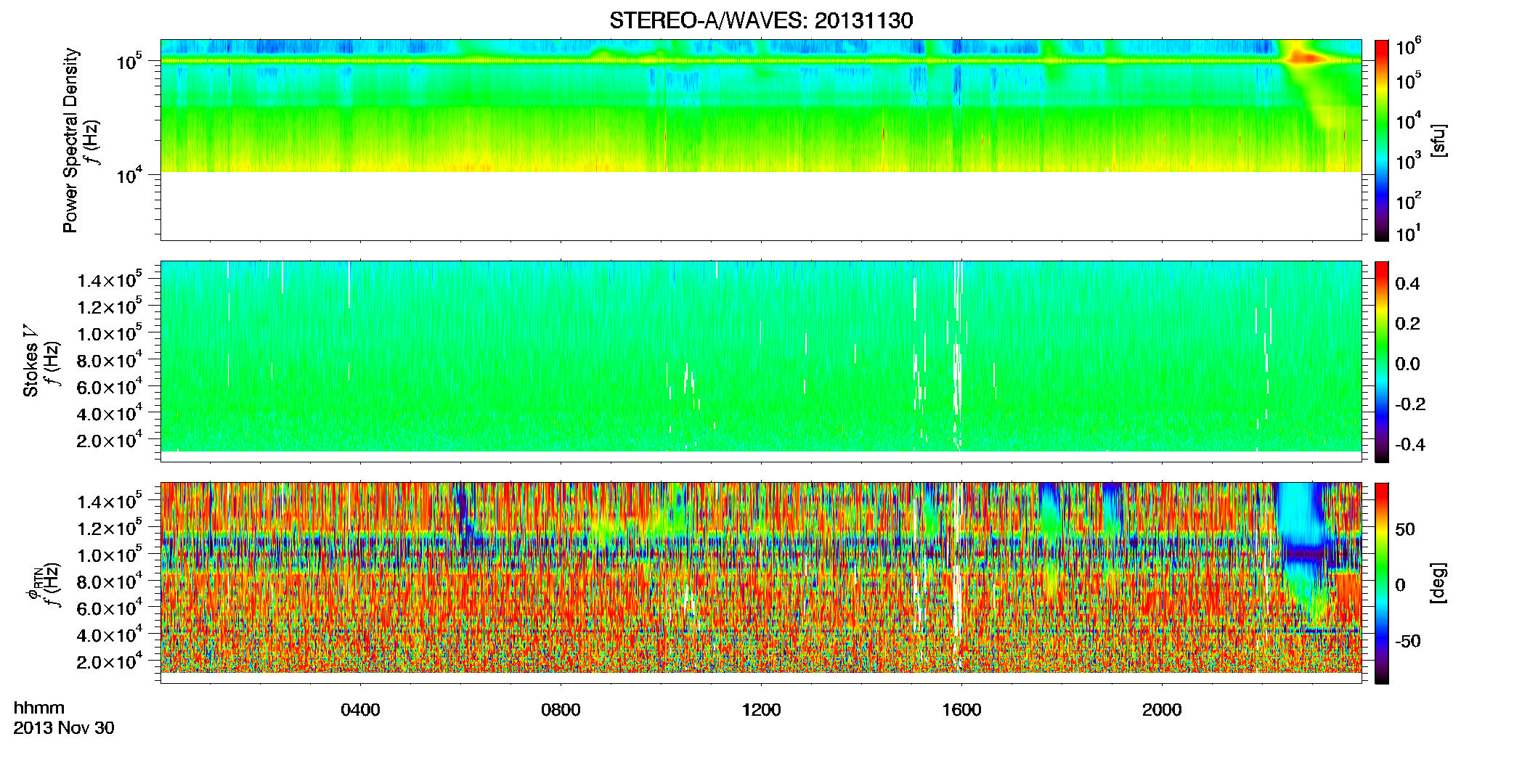1522x784 pixels.
Task: Click the 2013 Nov 30 date label
Action: pyautogui.click(x=64, y=728)
